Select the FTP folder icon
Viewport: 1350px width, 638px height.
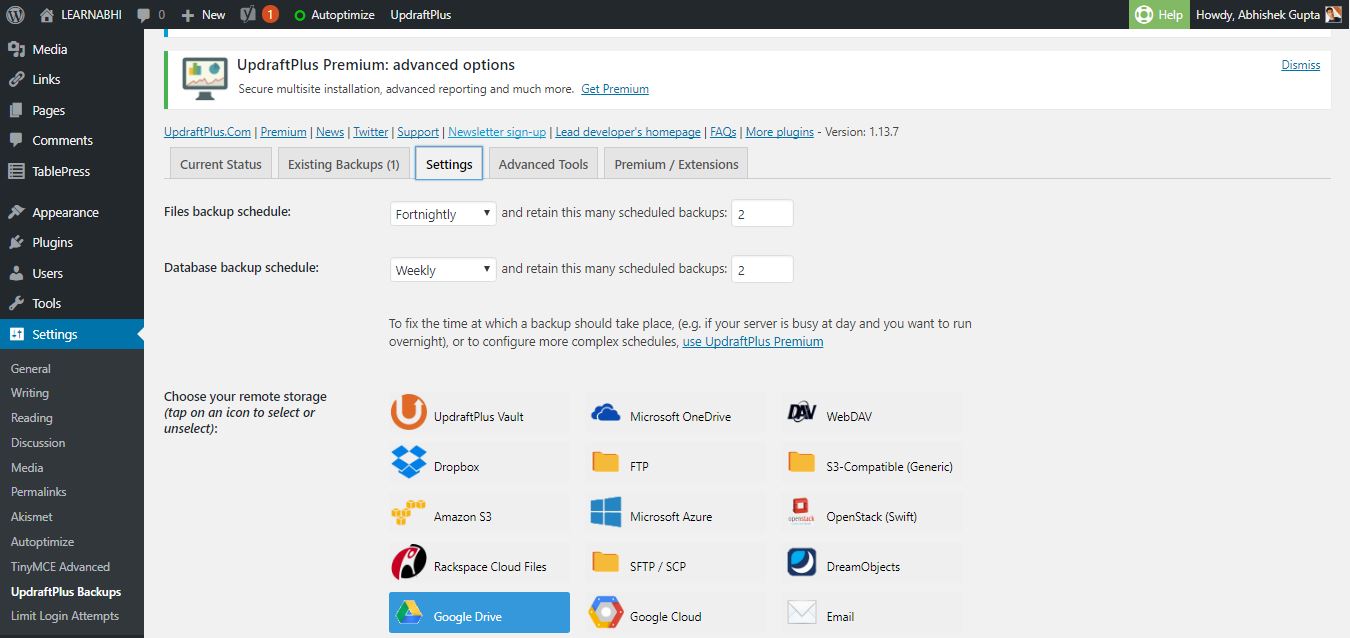pyautogui.click(x=606, y=463)
